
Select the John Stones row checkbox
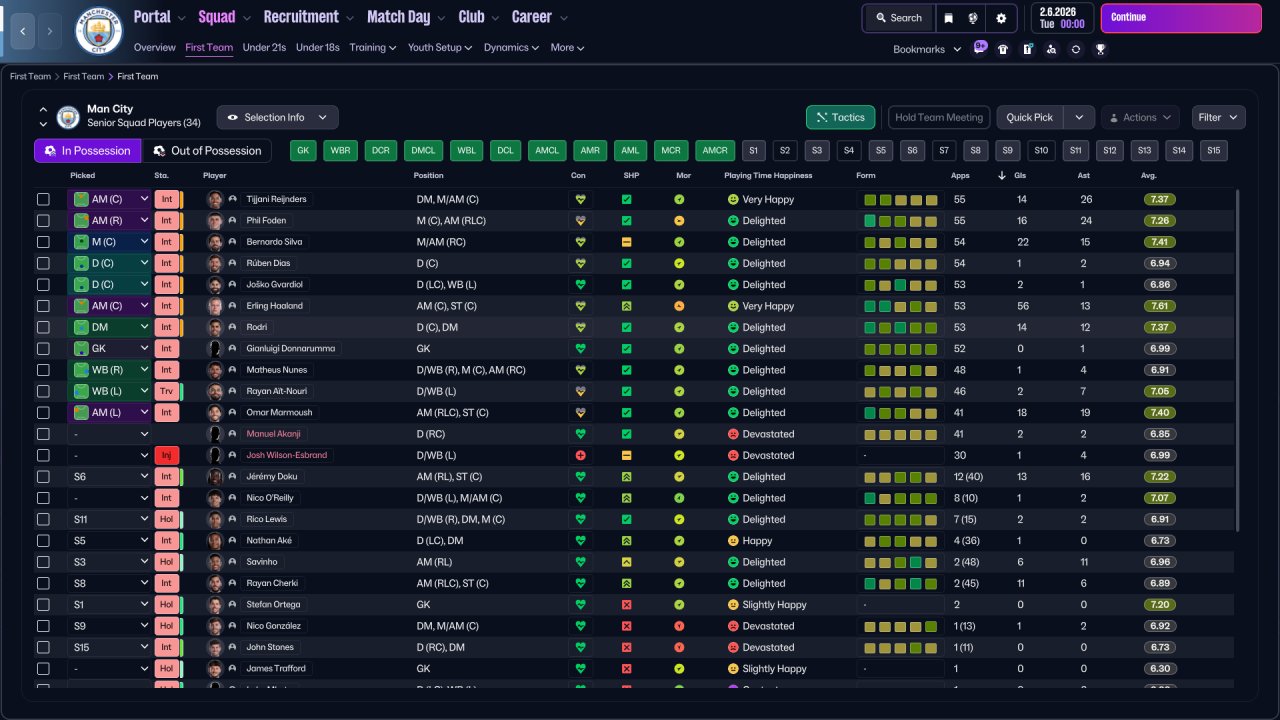pyautogui.click(x=43, y=647)
